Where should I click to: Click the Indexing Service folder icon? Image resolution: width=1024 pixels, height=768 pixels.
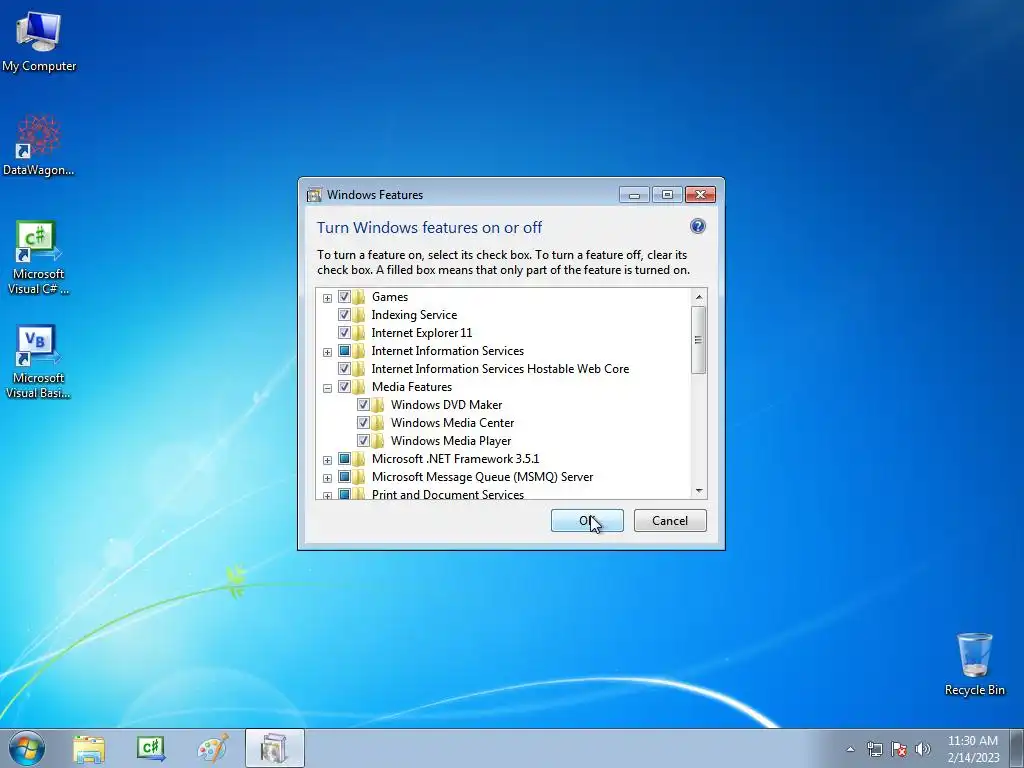coord(359,315)
